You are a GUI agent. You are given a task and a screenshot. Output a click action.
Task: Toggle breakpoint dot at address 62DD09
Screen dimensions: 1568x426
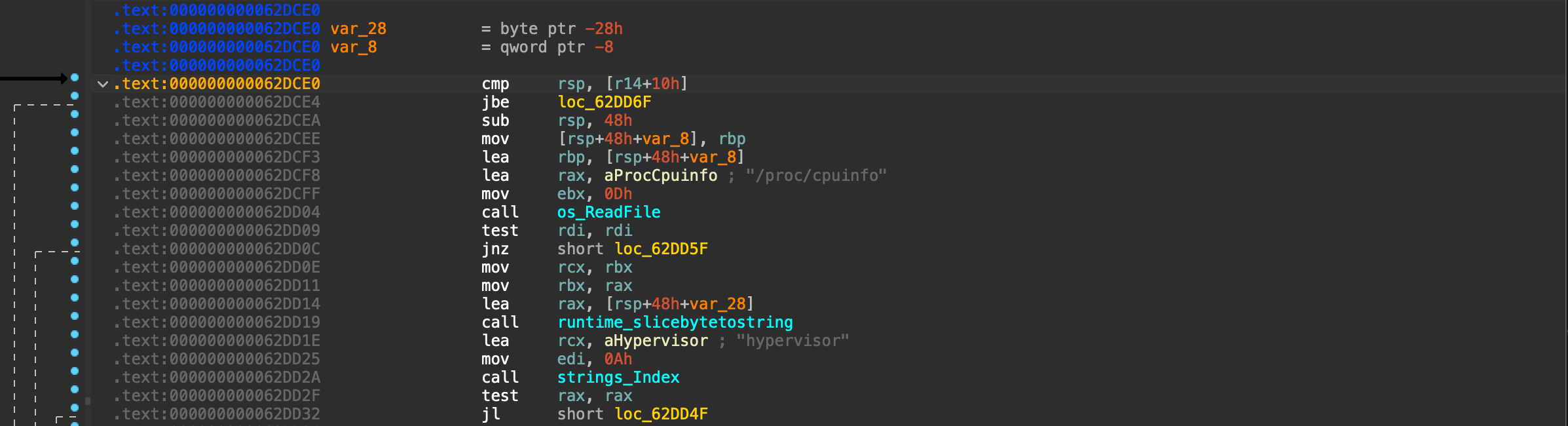75,224
